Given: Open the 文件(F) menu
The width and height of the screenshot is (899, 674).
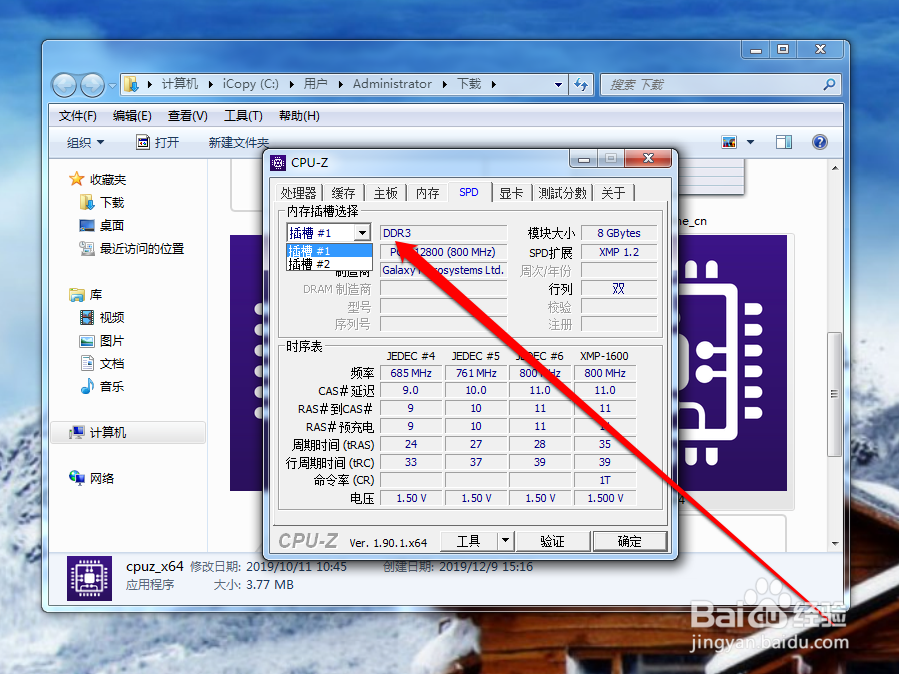Looking at the screenshot, I should (x=77, y=116).
